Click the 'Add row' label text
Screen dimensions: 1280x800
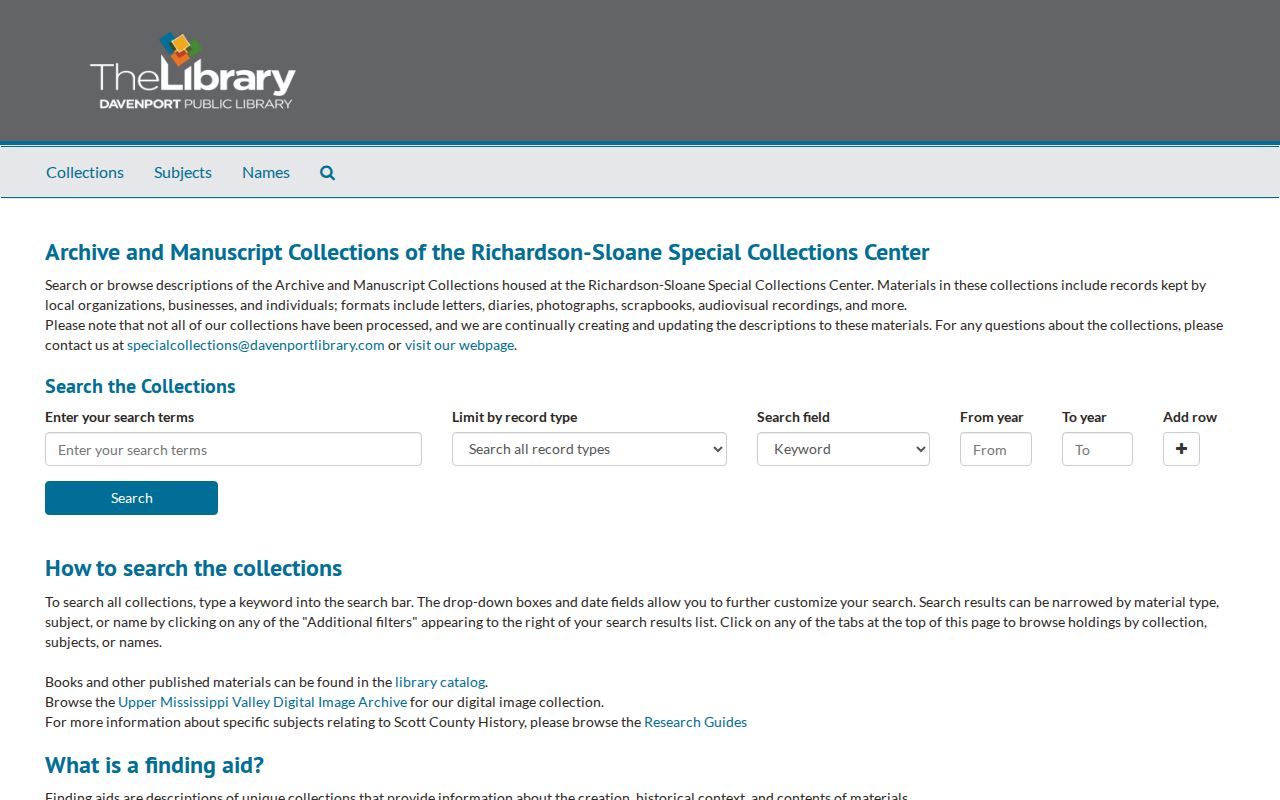pos(1190,417)
